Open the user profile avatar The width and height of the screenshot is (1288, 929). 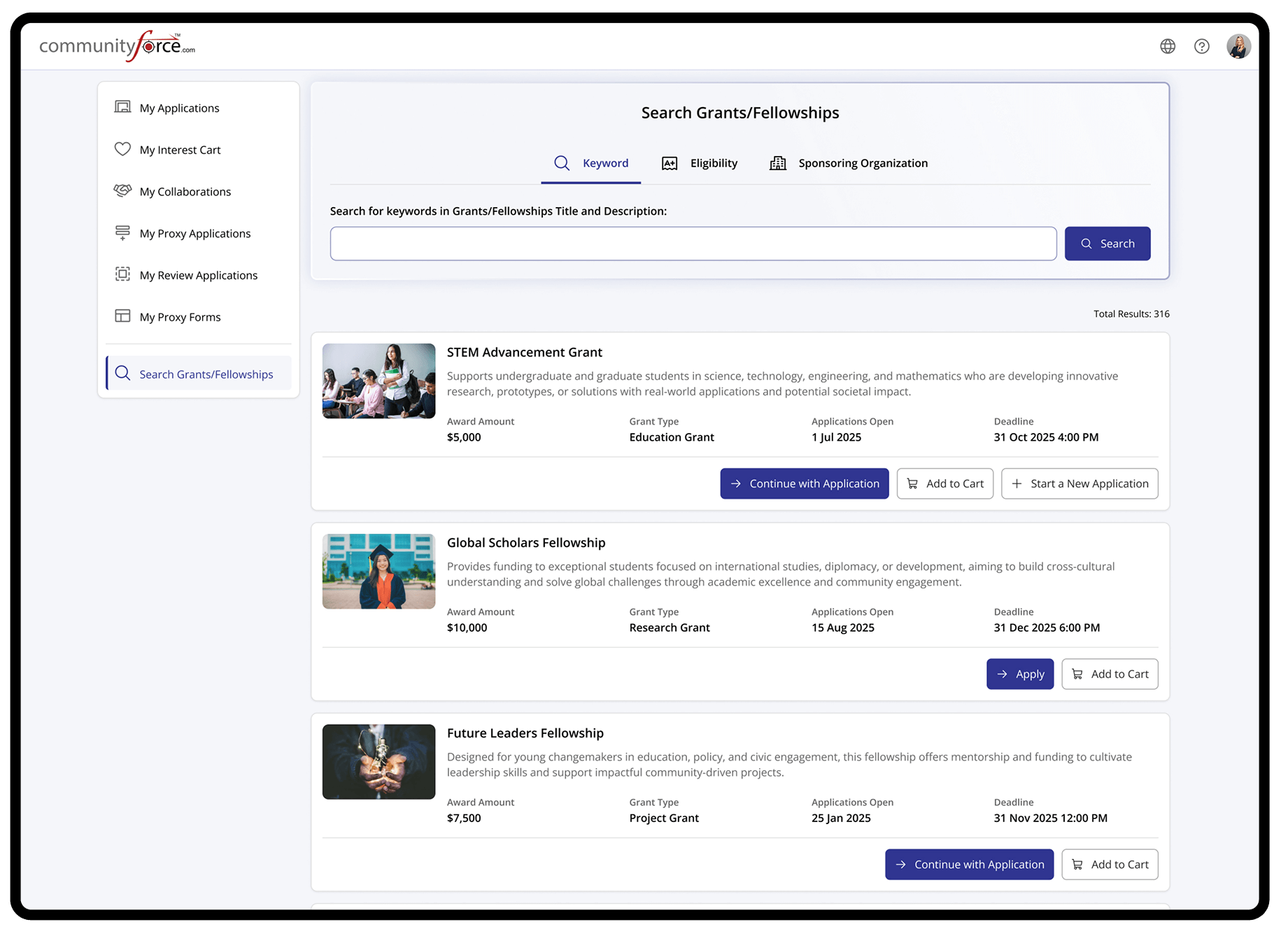coord(1238,46)
